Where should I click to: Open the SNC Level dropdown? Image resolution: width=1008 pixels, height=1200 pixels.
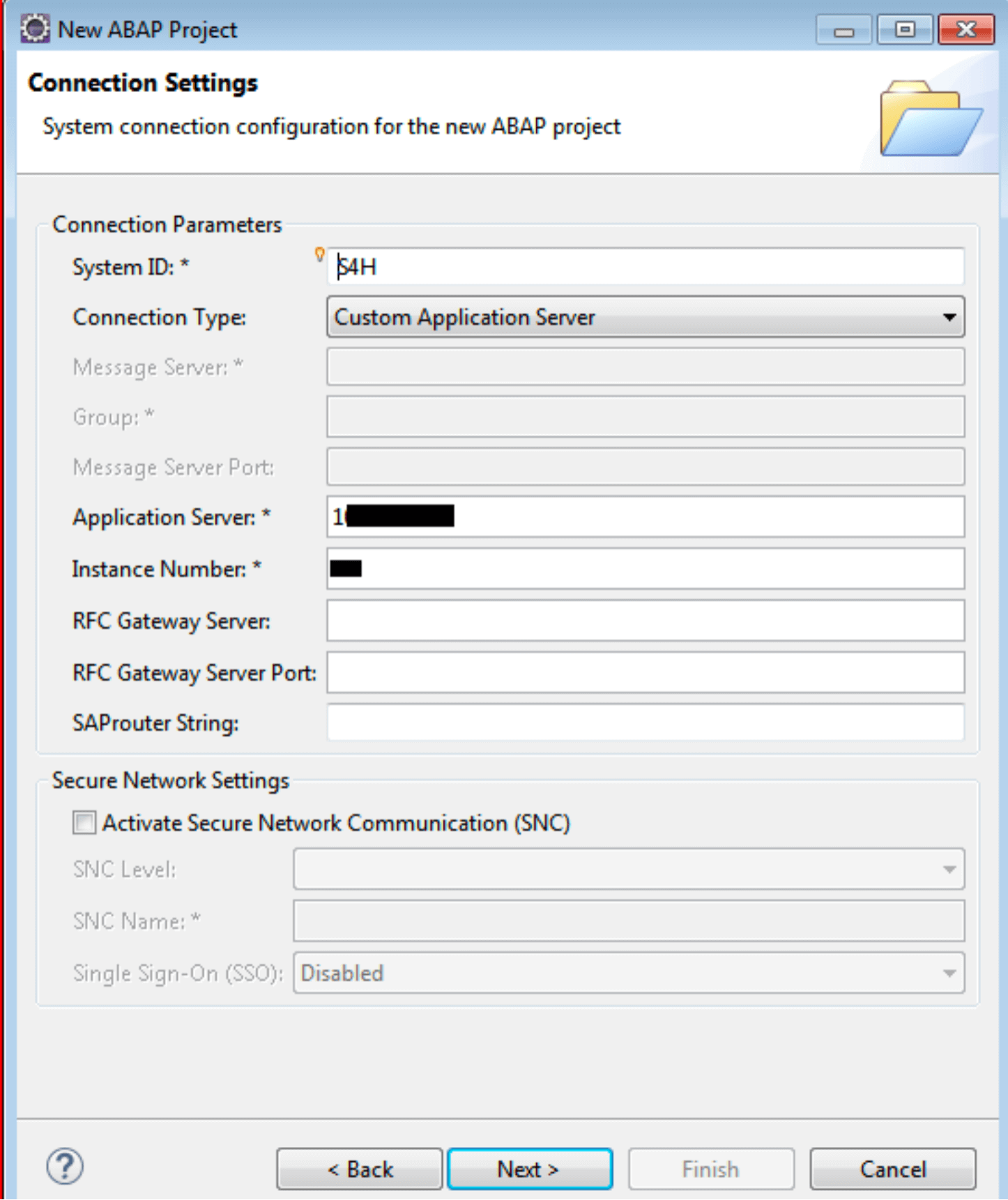[629, 869]
